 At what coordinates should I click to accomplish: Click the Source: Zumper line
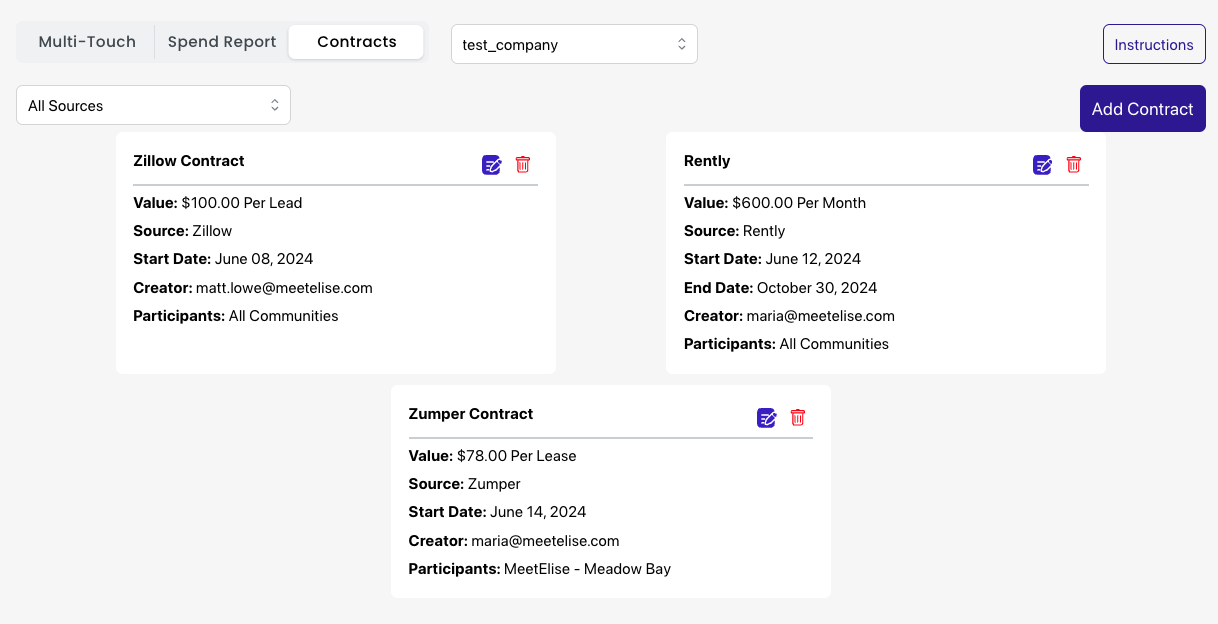pos(465,484)
